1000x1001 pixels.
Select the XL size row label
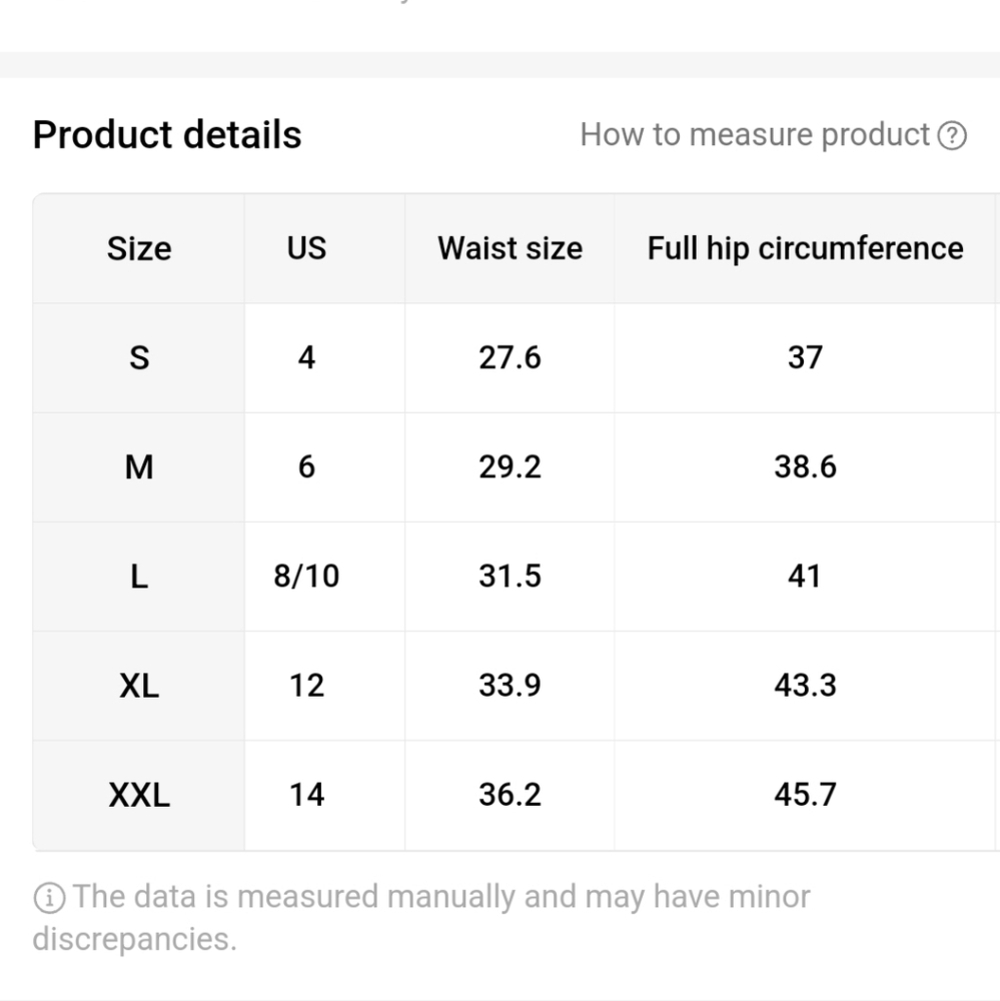[x=139, y=686]
